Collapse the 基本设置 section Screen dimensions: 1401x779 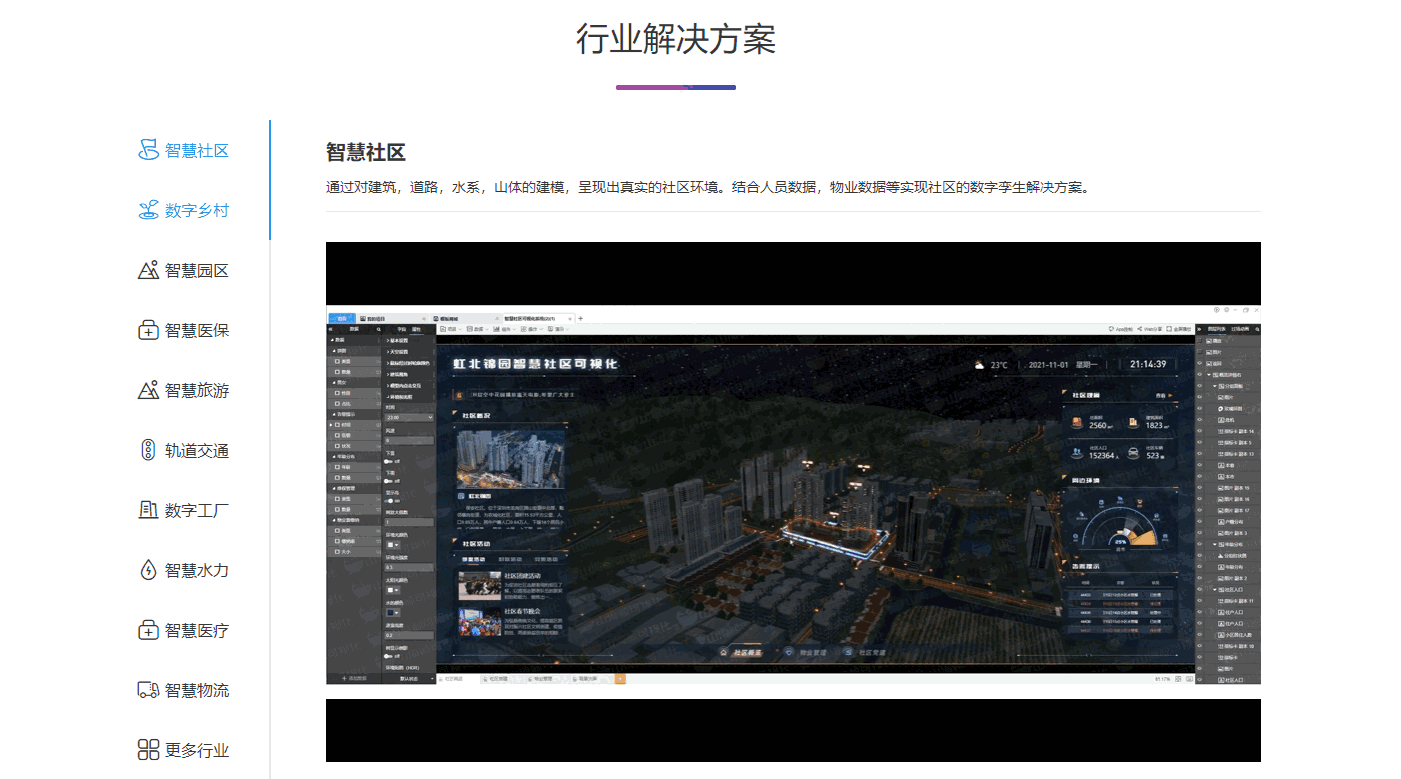click(x=400, y=340)
